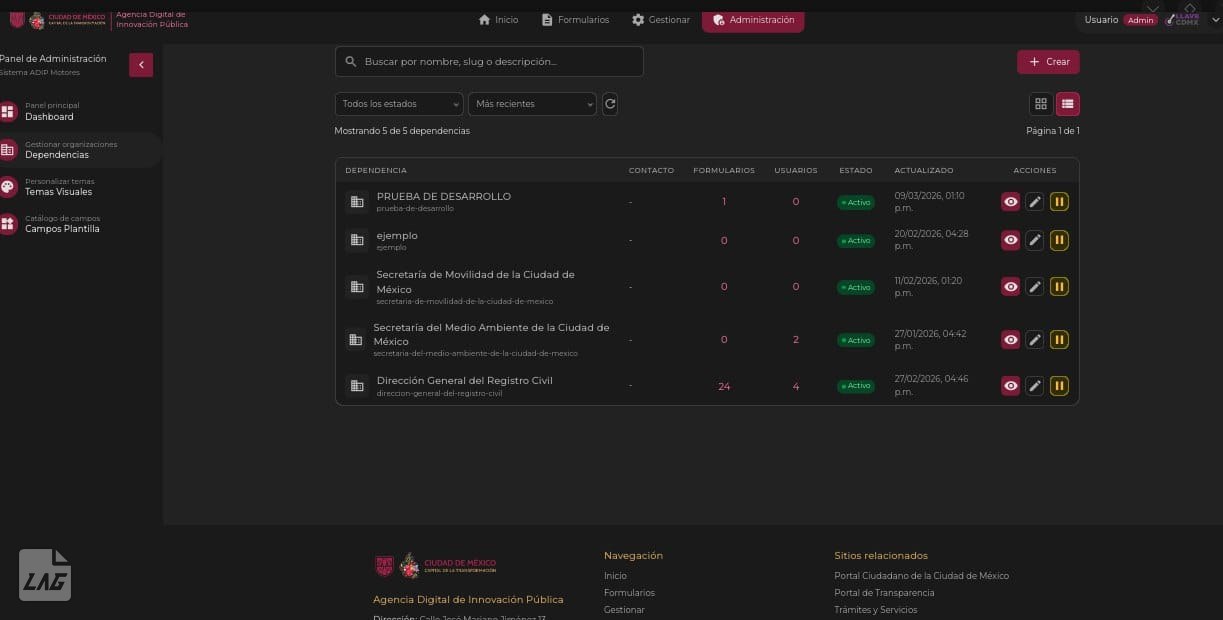Image resolution: width=1223 pixels, height=620 pixels.
Task: Click the building icon of Secretaría de Movilidad
Action: 356,287
